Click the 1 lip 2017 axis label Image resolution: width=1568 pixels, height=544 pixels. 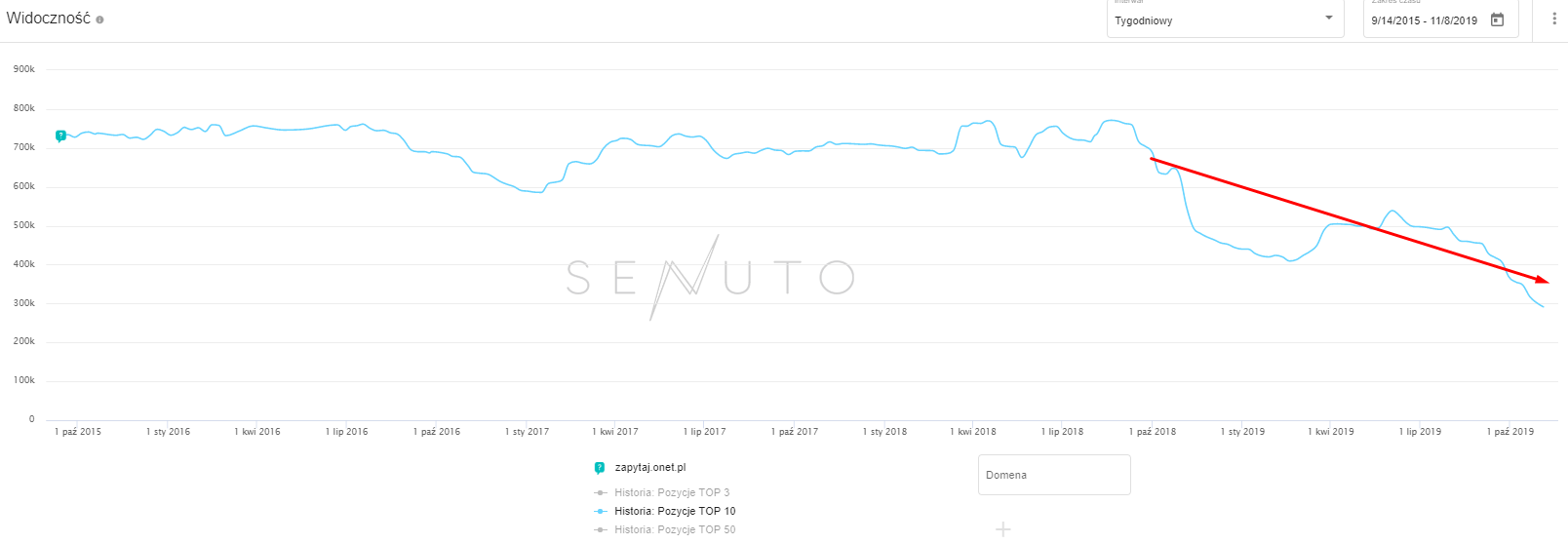[x=704, y=431]
